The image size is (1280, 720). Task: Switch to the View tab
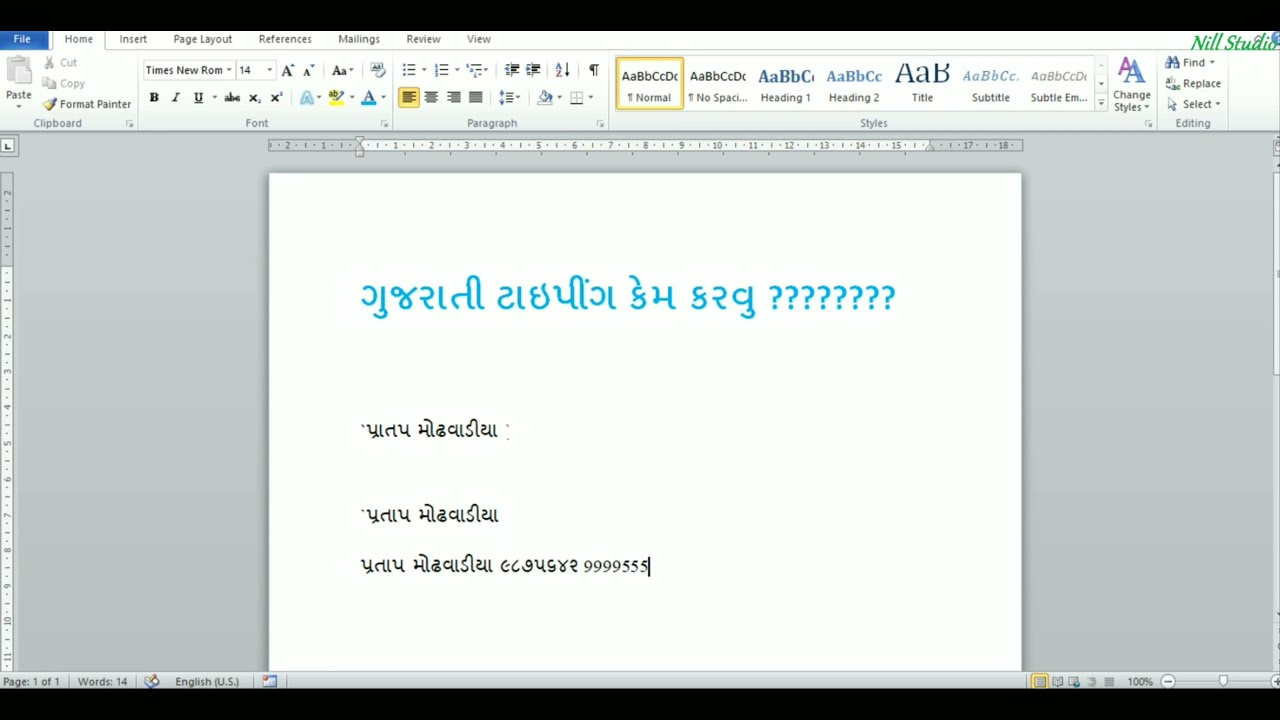click(x=479, y=39)
